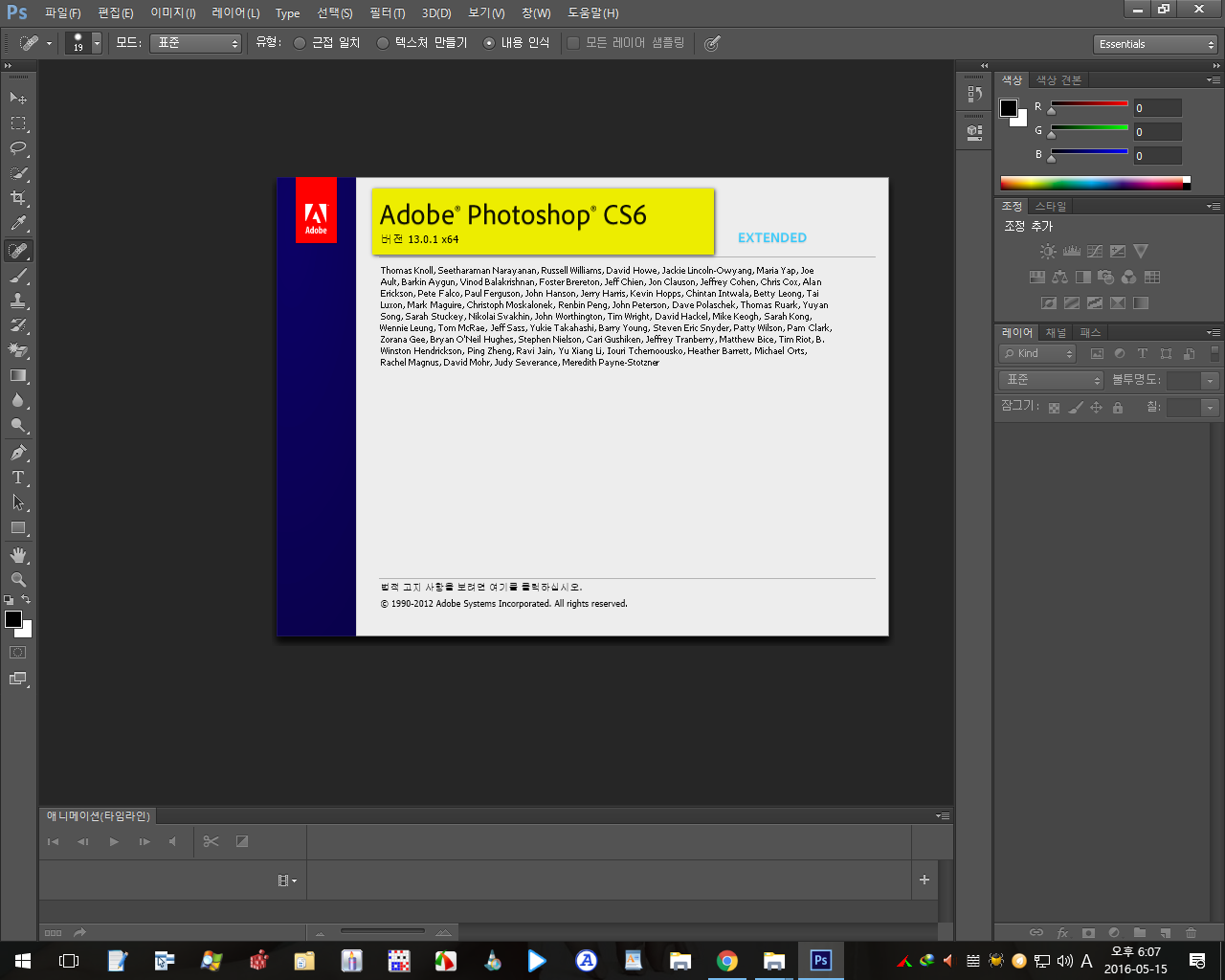Click the legal notice link in splash

point(481,587)
